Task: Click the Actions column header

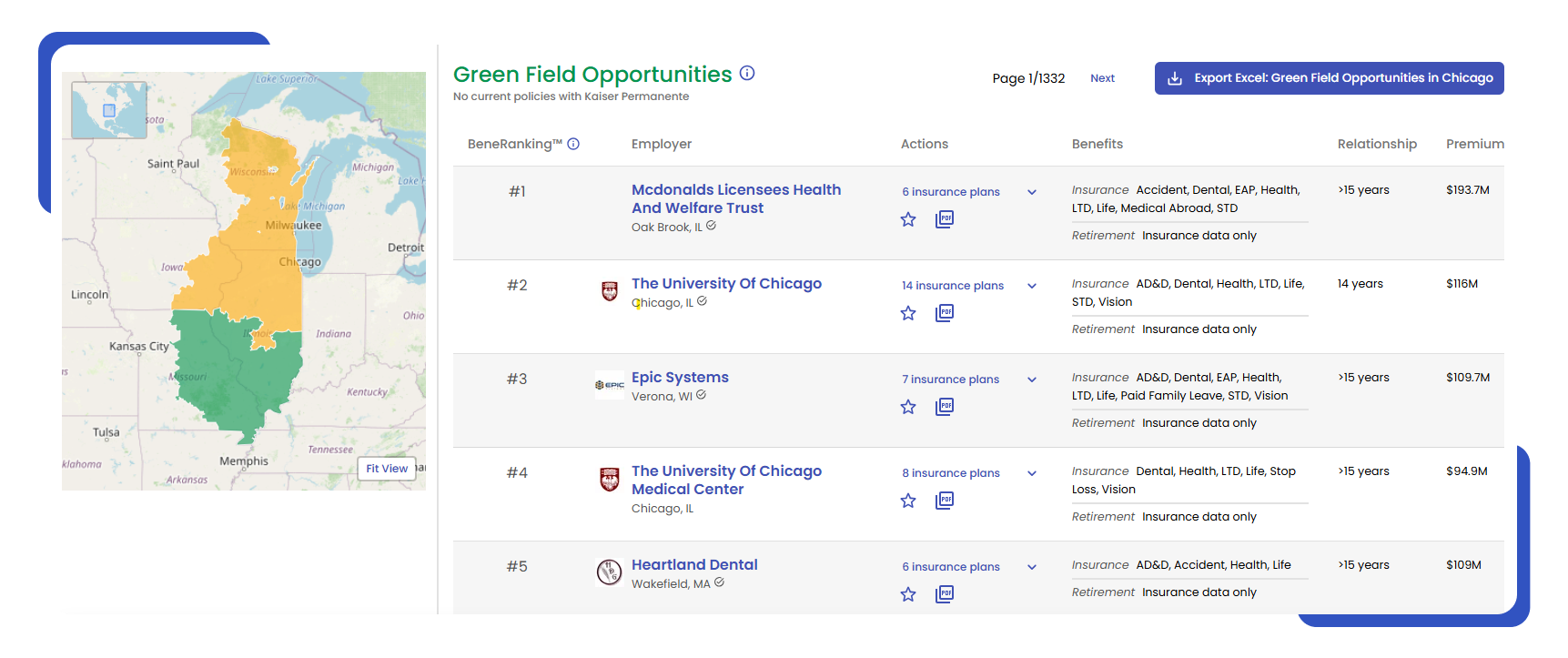Action: 925,144
